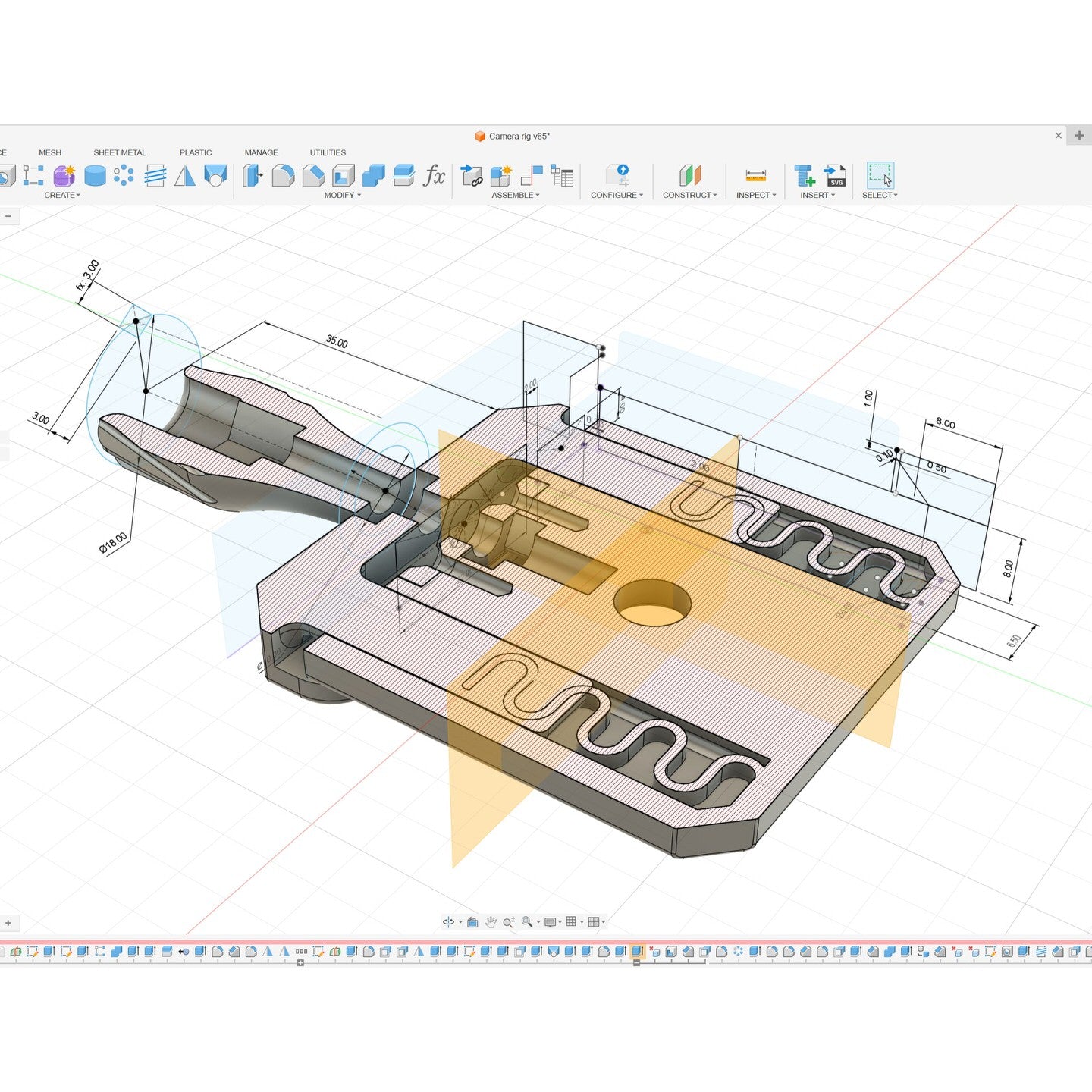Image resolution: width=1092 pixels, height=1092 pixels.
Task: Select the Press Pull tool
Action: coord(251,177)
